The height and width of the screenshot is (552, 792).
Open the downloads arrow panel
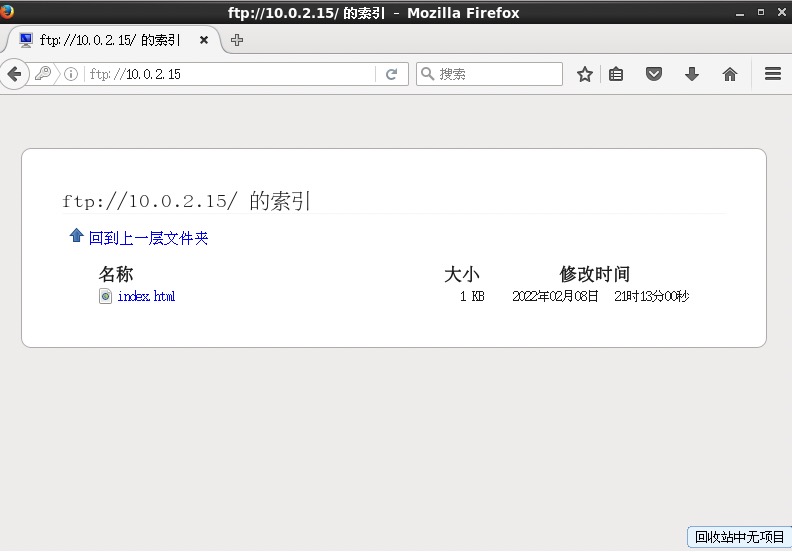pyautogui.click(x=692, y=74)
